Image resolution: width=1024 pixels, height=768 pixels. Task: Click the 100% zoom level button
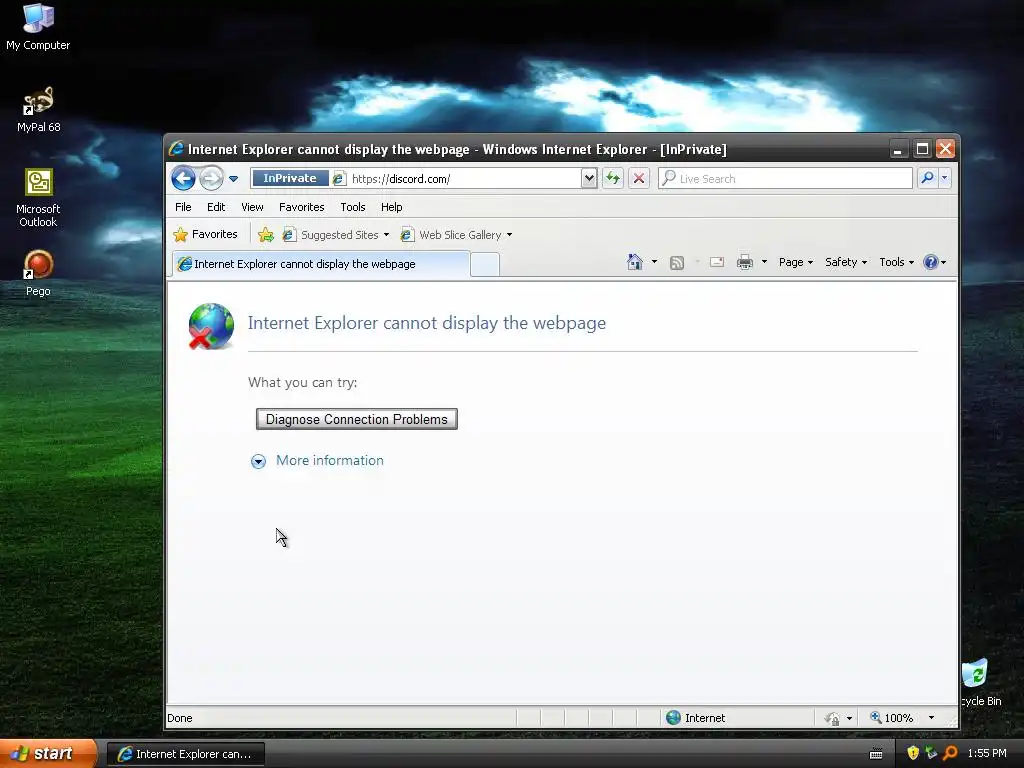pos(891,718)
